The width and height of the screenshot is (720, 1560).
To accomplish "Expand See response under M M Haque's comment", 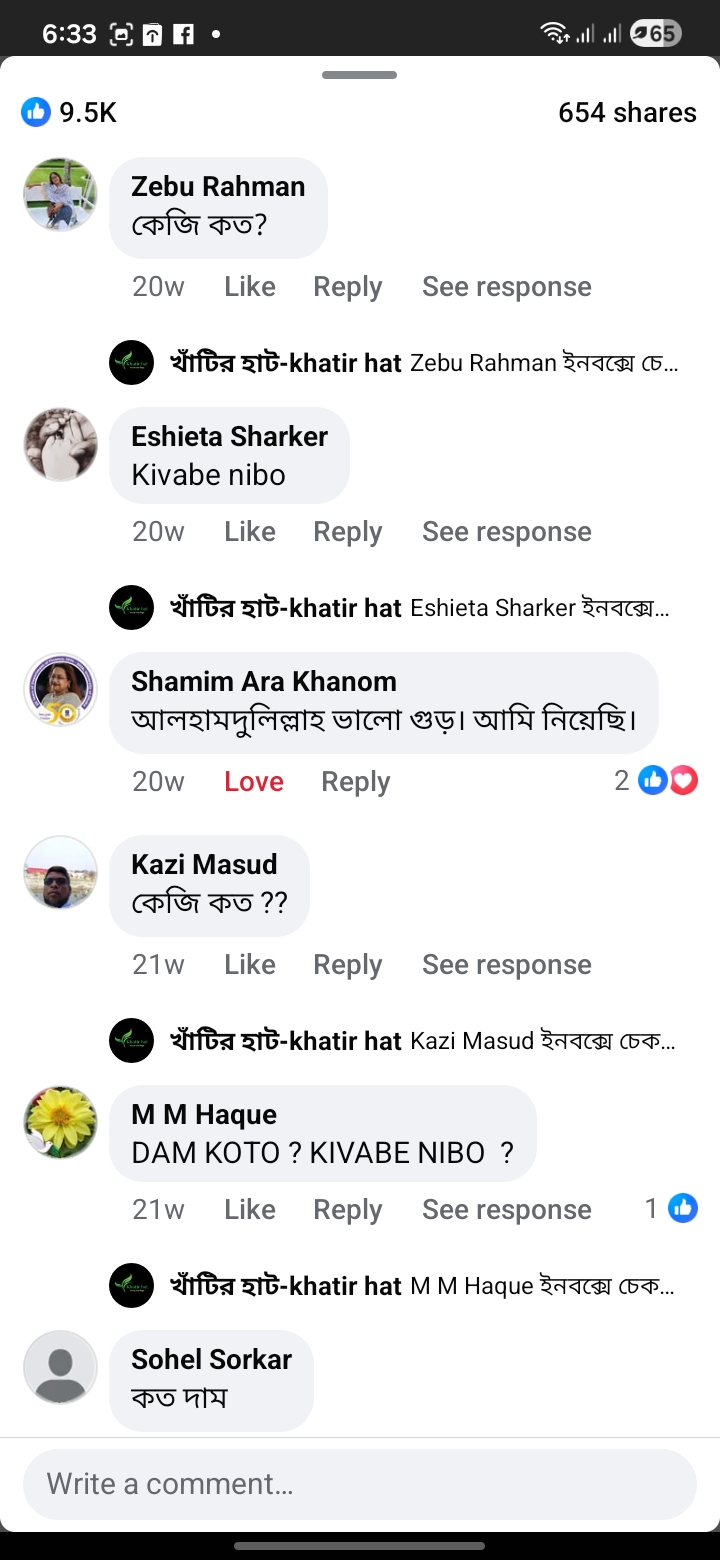I will pyautogui.click(x=506, y=1210).
